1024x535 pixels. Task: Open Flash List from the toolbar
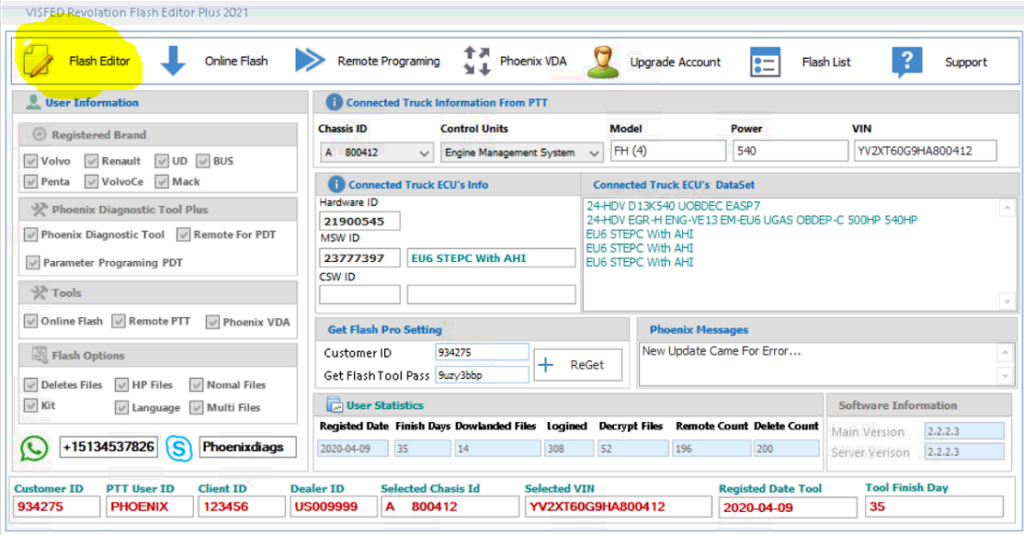pyautogui.click(x=826, y=62)
